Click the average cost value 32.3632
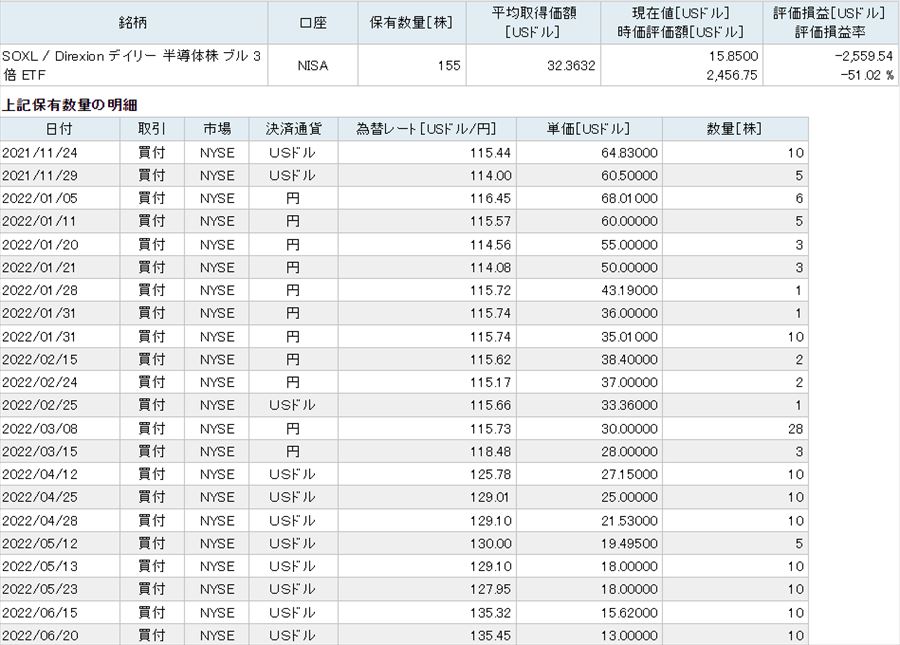This screenshot has width=900, height=645. pyautogui.click(x=571, y=65)
